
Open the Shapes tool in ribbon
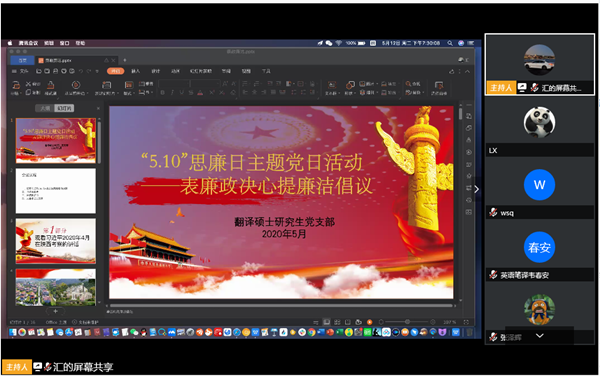pyautogui.click(x=350, y=85)
